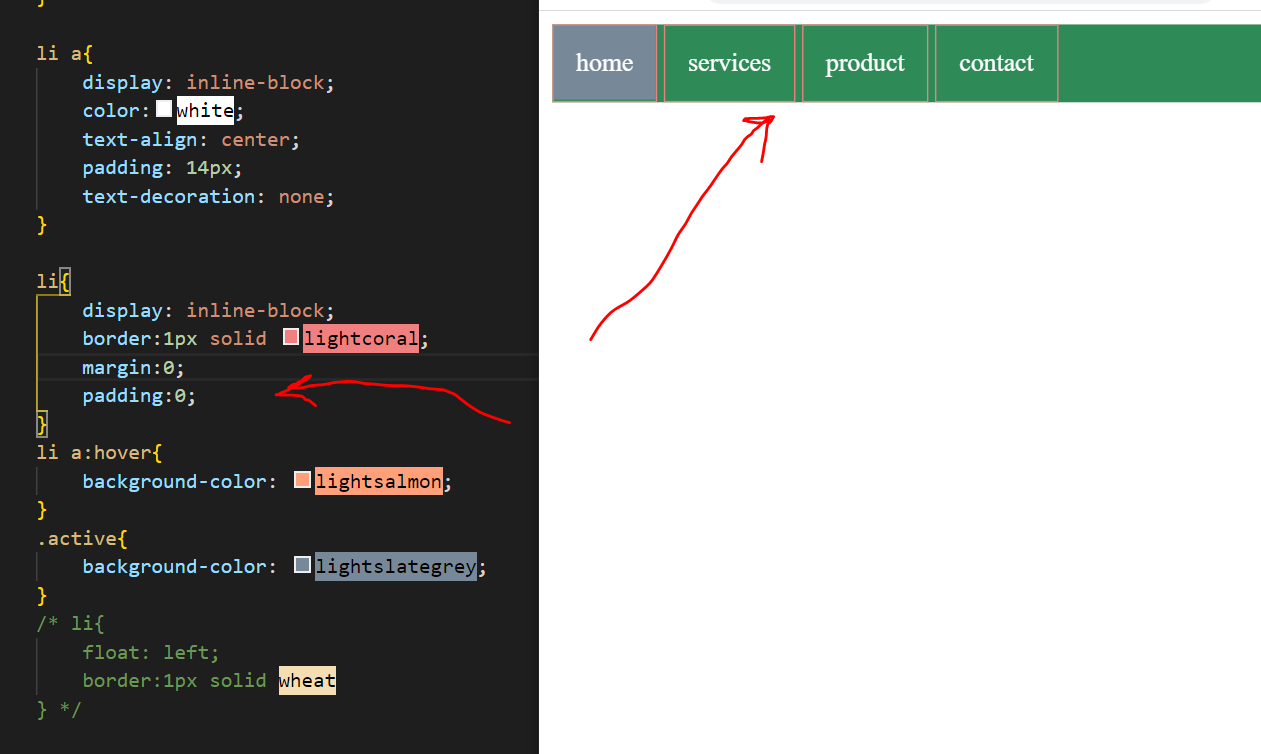
Task: Click the white color swatch
Action: click(x=164, y=109)
